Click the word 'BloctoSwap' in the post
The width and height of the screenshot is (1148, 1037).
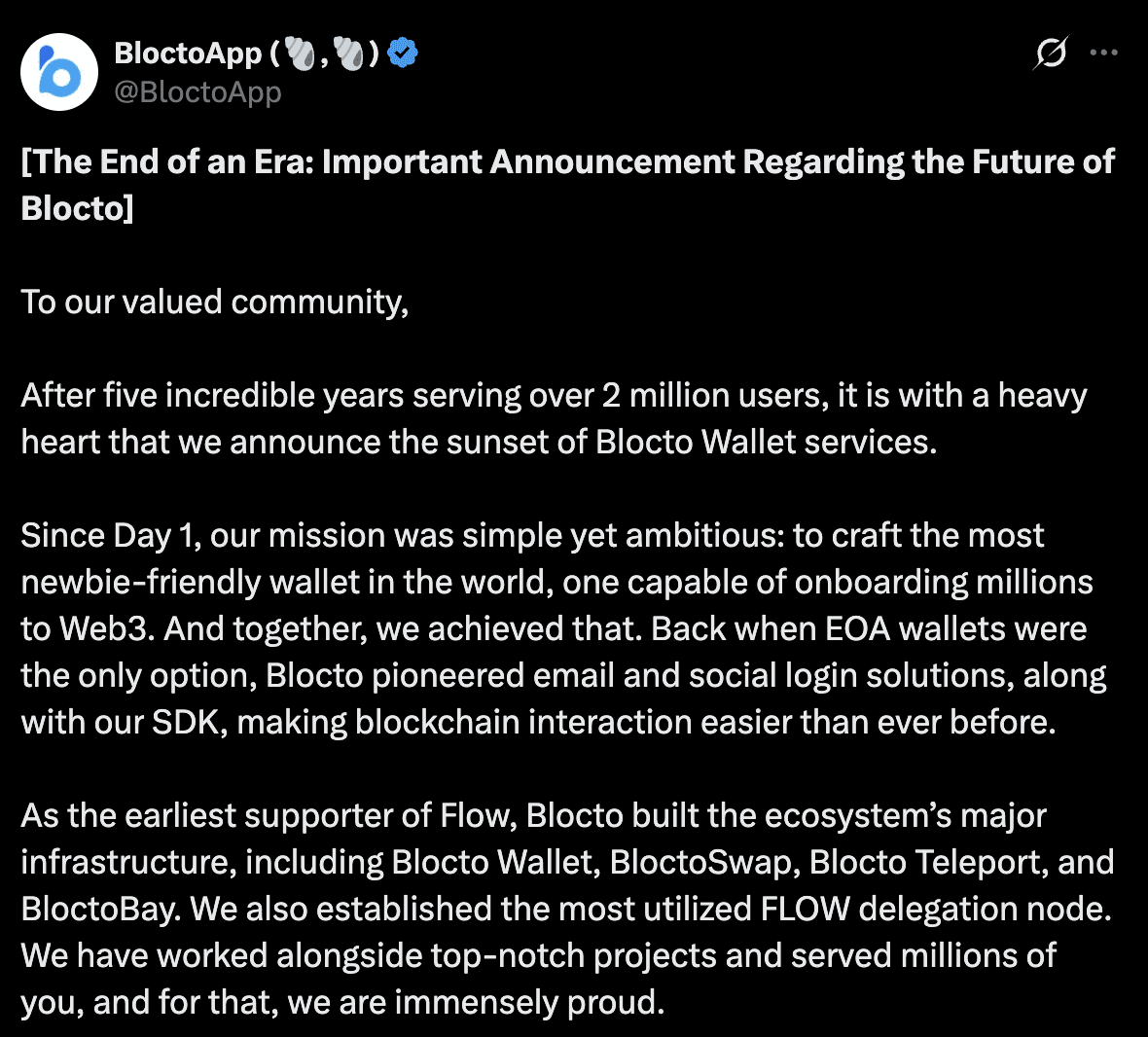point(700,862)
